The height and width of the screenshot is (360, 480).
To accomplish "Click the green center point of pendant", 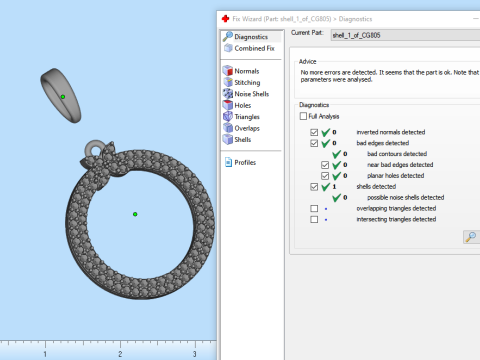I will pyautogui.click(x=135, y=214).
